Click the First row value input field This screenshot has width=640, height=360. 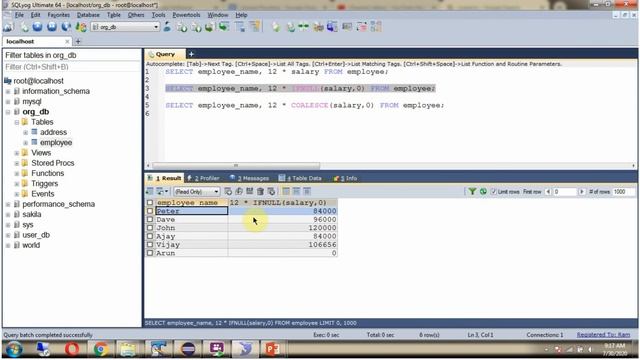(x=565, y=191)
